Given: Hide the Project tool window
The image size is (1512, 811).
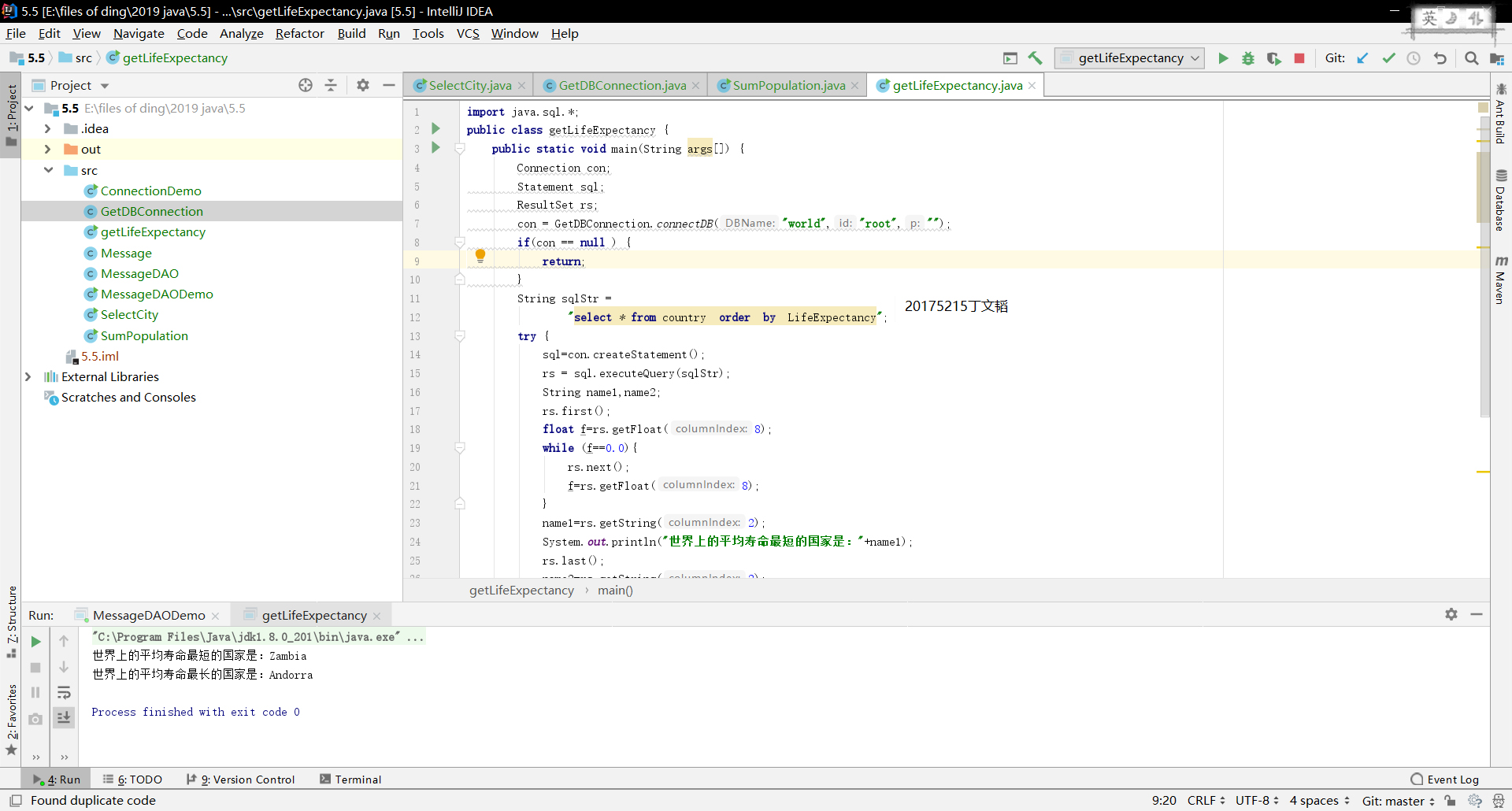Looking at the screenshot, I should (x=389, y=85).
